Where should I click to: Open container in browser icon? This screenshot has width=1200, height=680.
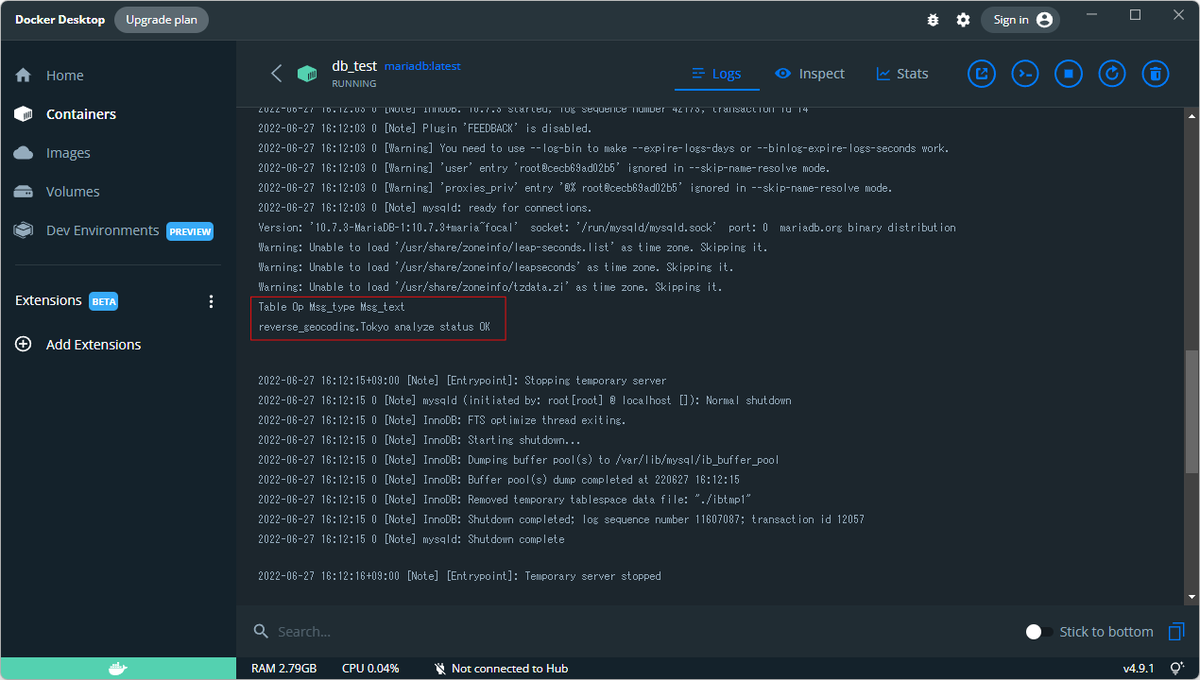982,73
